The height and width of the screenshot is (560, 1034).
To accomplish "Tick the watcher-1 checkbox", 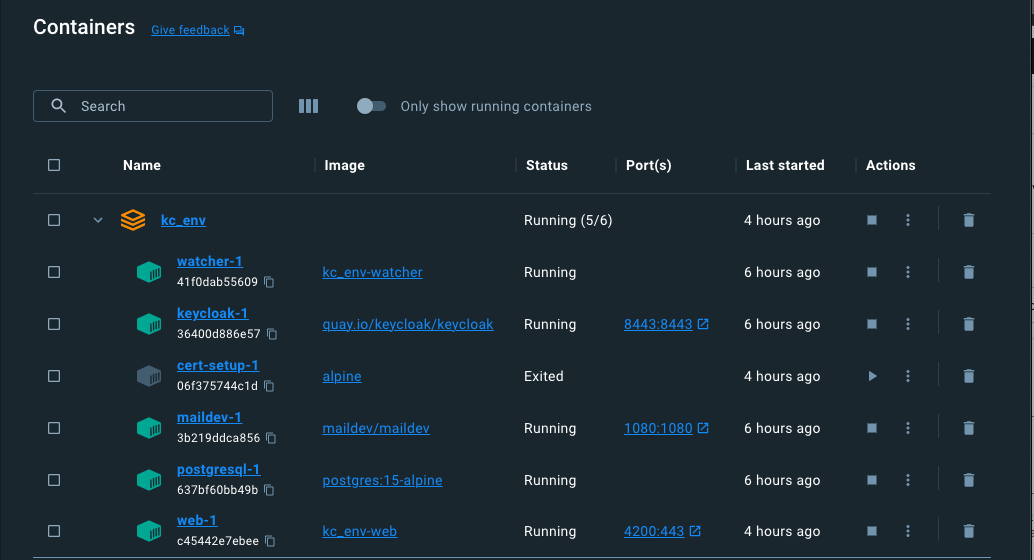I will pyautogui.click(x=54, y=272).
